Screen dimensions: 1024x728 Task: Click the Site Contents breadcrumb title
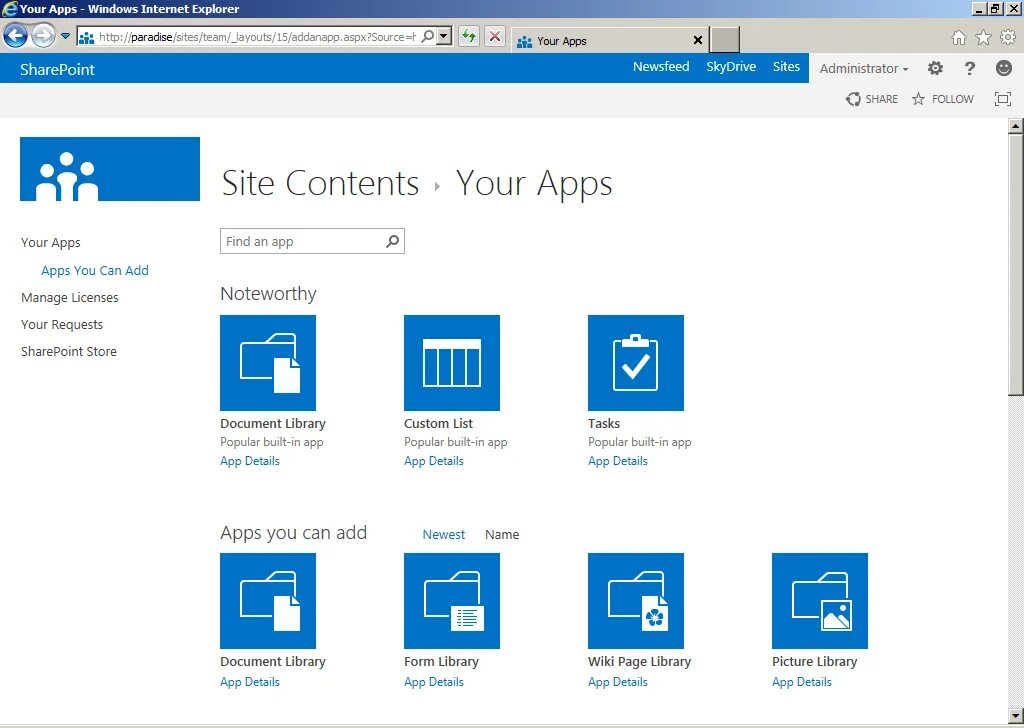[x=320, y=183]
